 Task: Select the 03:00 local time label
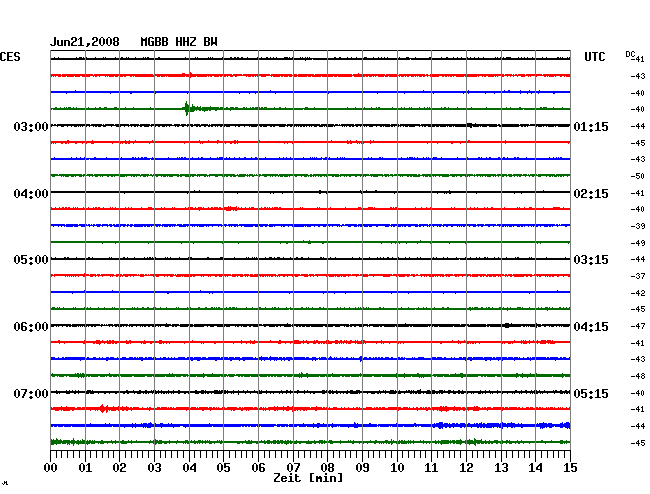coord(31,126)
